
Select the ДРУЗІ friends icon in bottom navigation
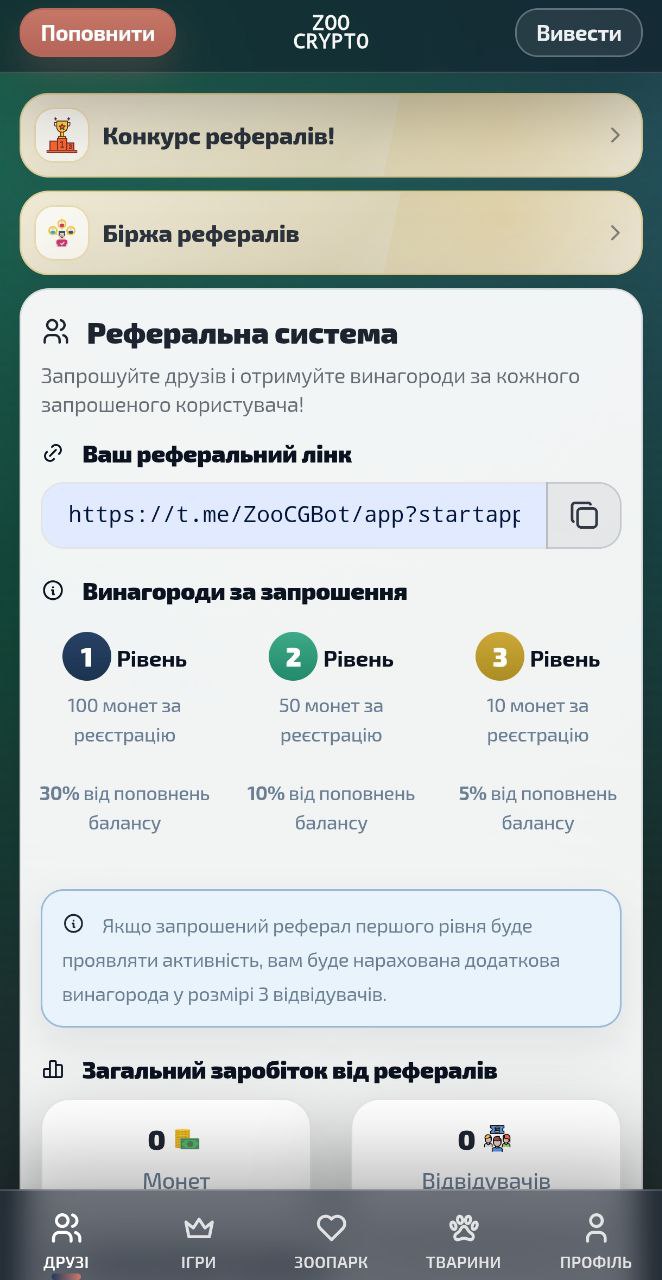(x=66, y=1226)
